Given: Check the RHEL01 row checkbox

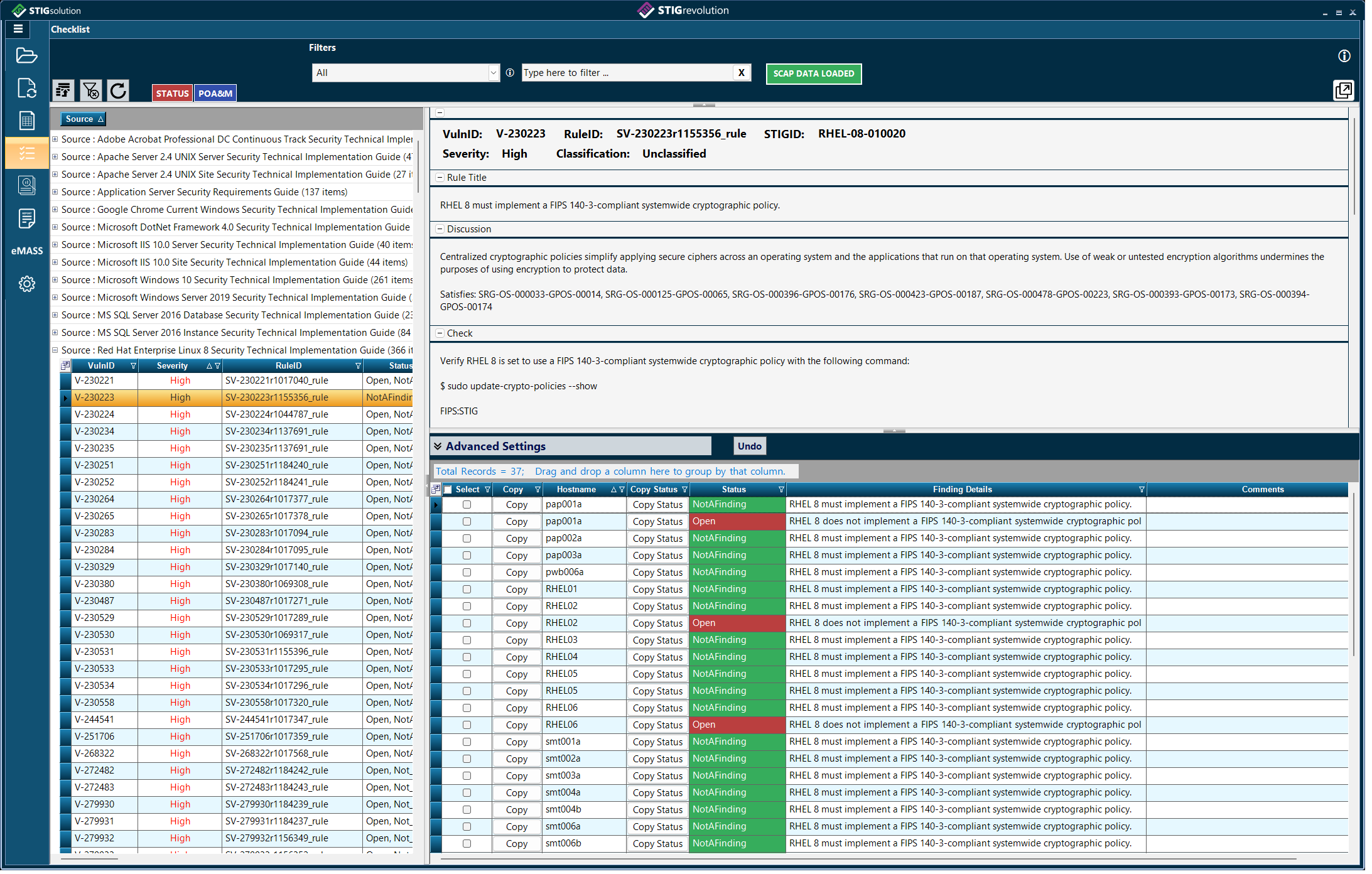Looking at the screenshot, I should point(467,590).
